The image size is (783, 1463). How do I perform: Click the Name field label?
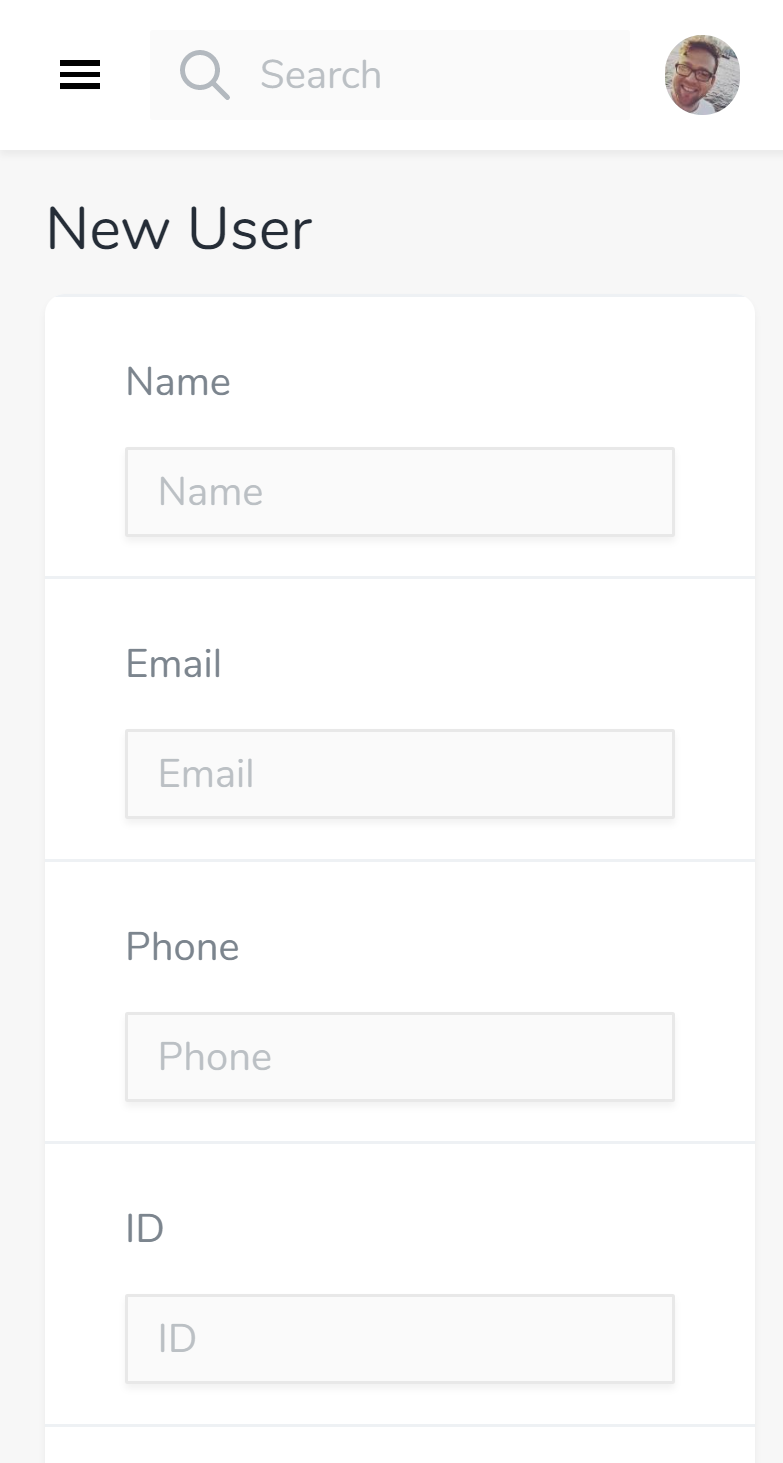point(178,381)
